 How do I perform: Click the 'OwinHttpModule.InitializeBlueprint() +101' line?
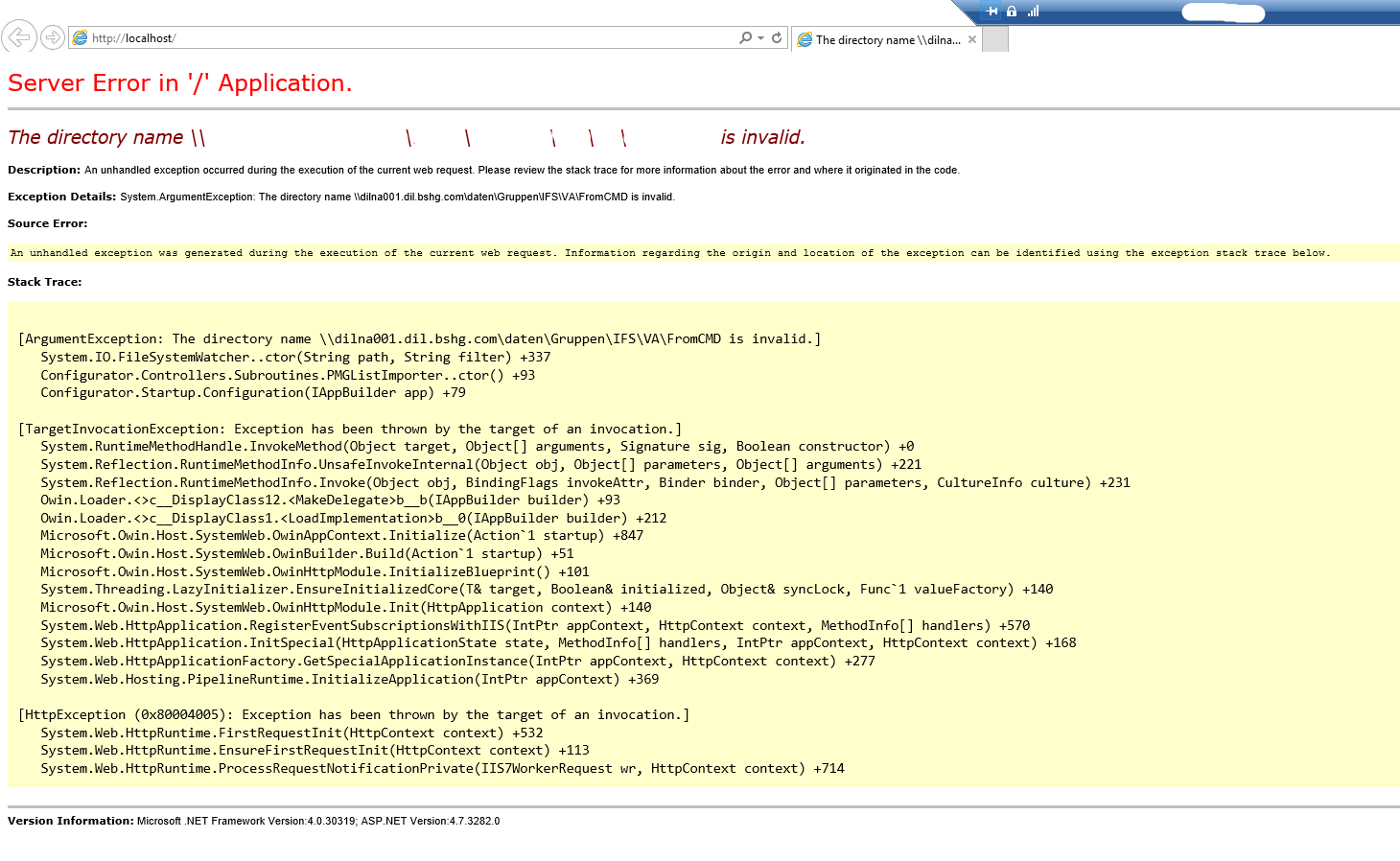(x=315, y=571)
